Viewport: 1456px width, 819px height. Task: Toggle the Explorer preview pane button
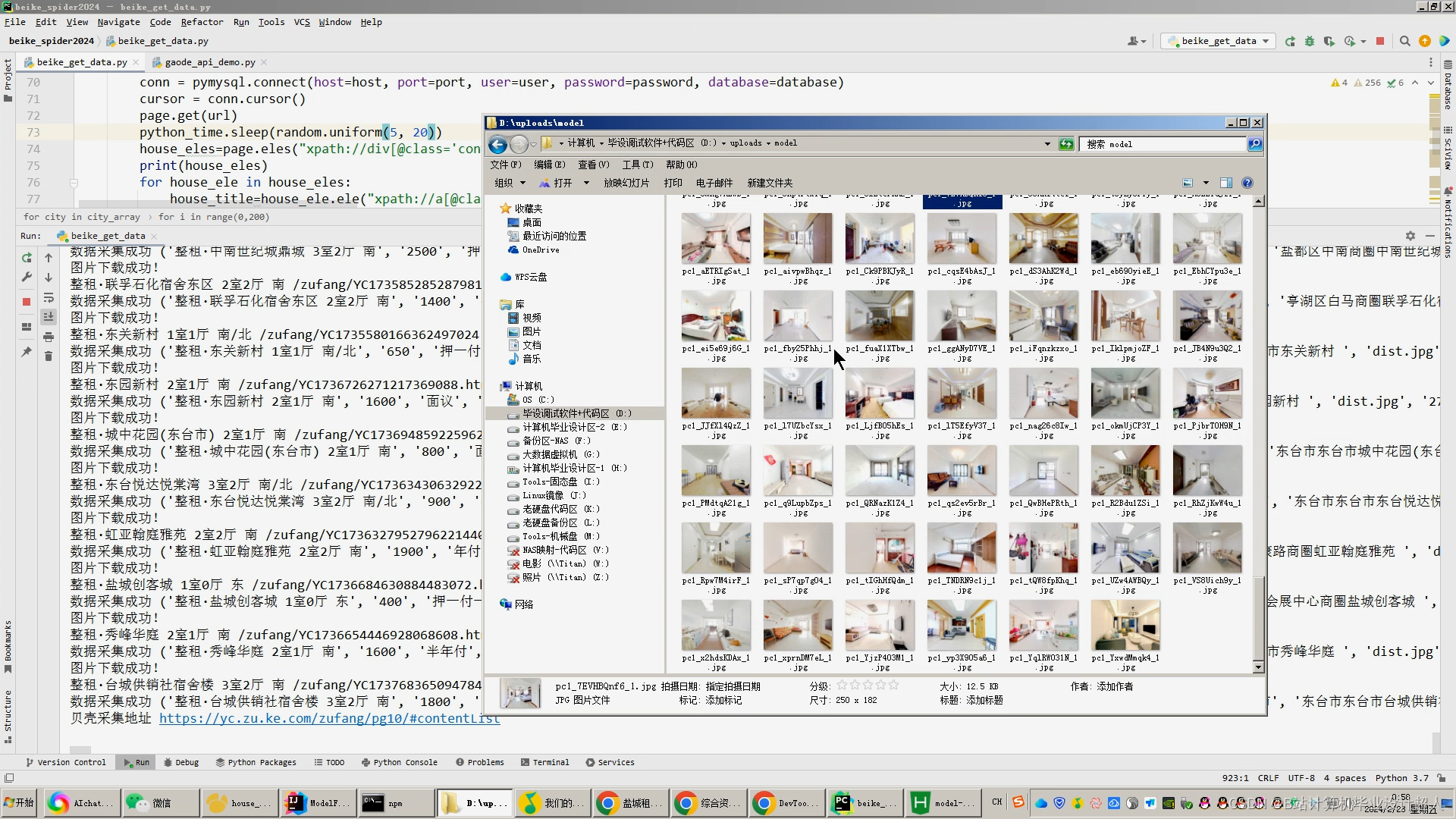[x=1226, y=183]
